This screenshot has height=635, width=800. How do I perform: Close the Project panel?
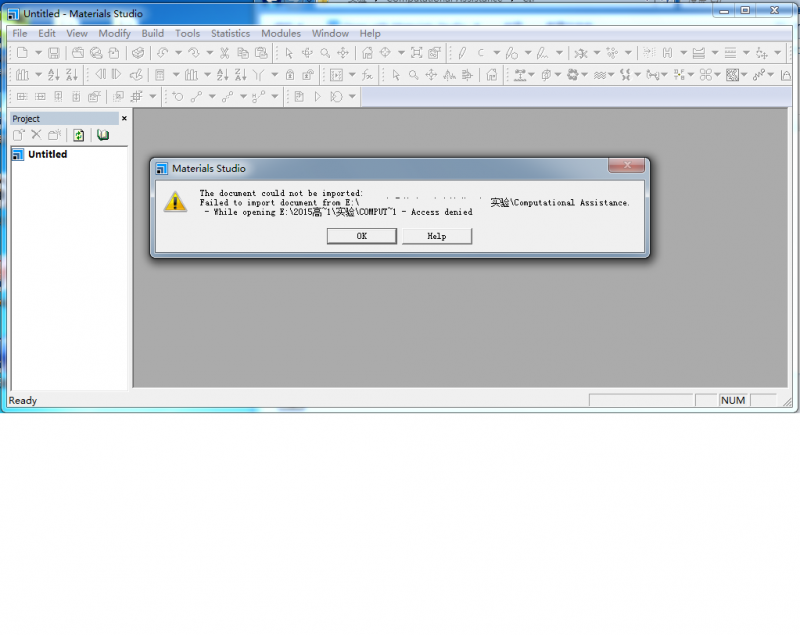124,118
